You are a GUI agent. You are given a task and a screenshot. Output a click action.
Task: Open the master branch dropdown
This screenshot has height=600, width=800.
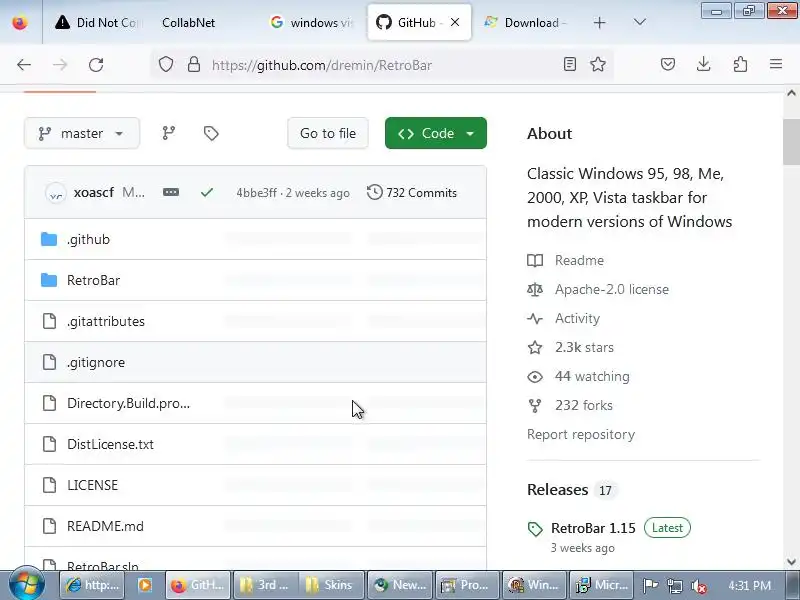tap(82, 133)
